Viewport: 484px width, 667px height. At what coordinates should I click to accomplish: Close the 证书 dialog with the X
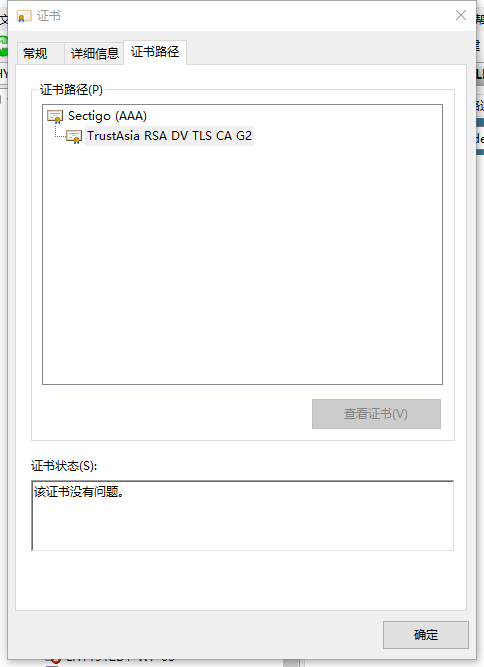[461, 15]
